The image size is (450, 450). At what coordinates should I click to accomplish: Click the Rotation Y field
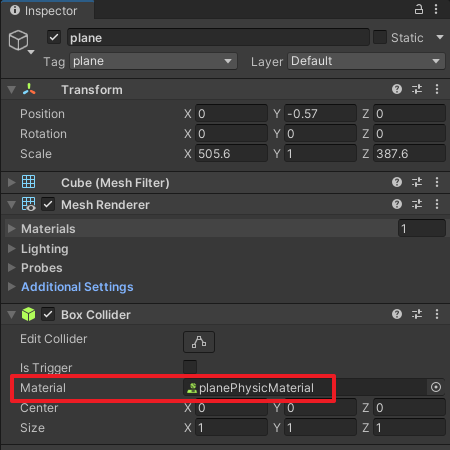pos(320,134)
